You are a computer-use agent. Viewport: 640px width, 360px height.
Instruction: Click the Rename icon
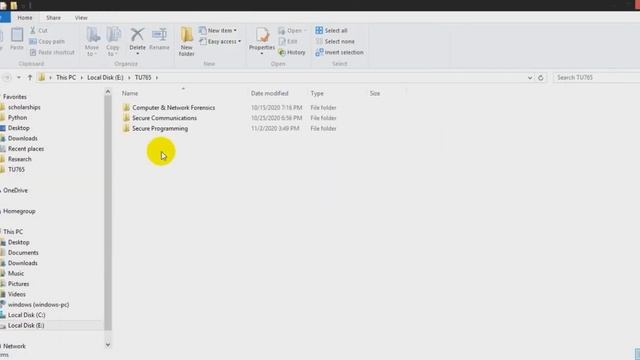pos(159,35)
